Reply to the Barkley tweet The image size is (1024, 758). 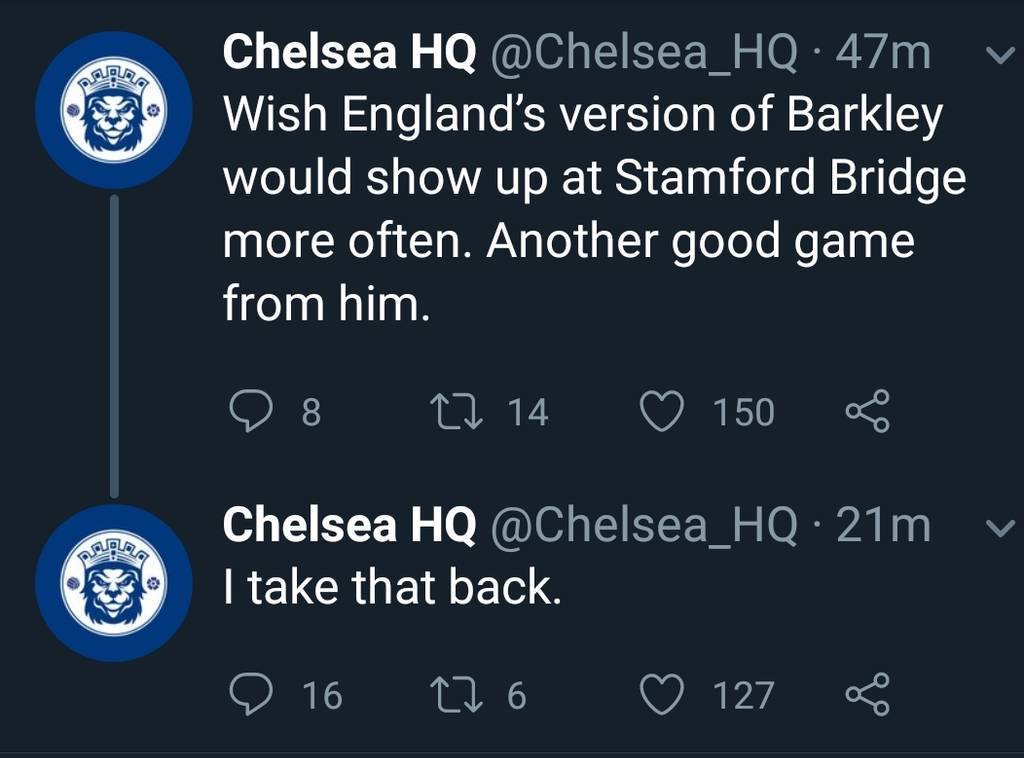251,411
